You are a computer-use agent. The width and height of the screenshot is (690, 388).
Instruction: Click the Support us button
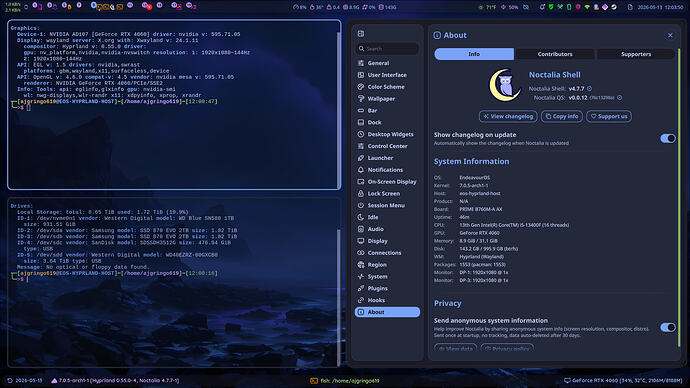tap(609, 117)
